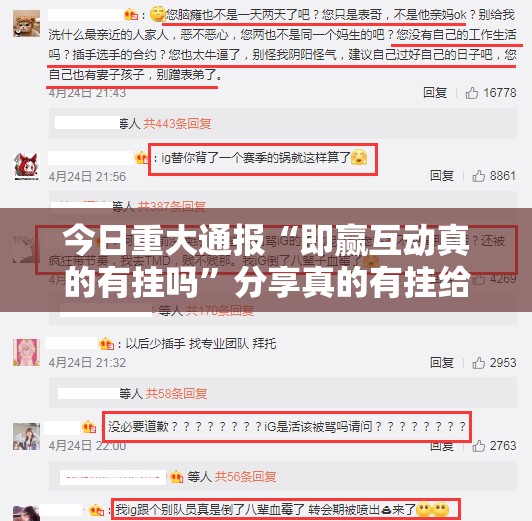Reply to the 4月24日 21:43 comment
The height and width of the screenshot is (521, 532).
[x=435, y=93]
